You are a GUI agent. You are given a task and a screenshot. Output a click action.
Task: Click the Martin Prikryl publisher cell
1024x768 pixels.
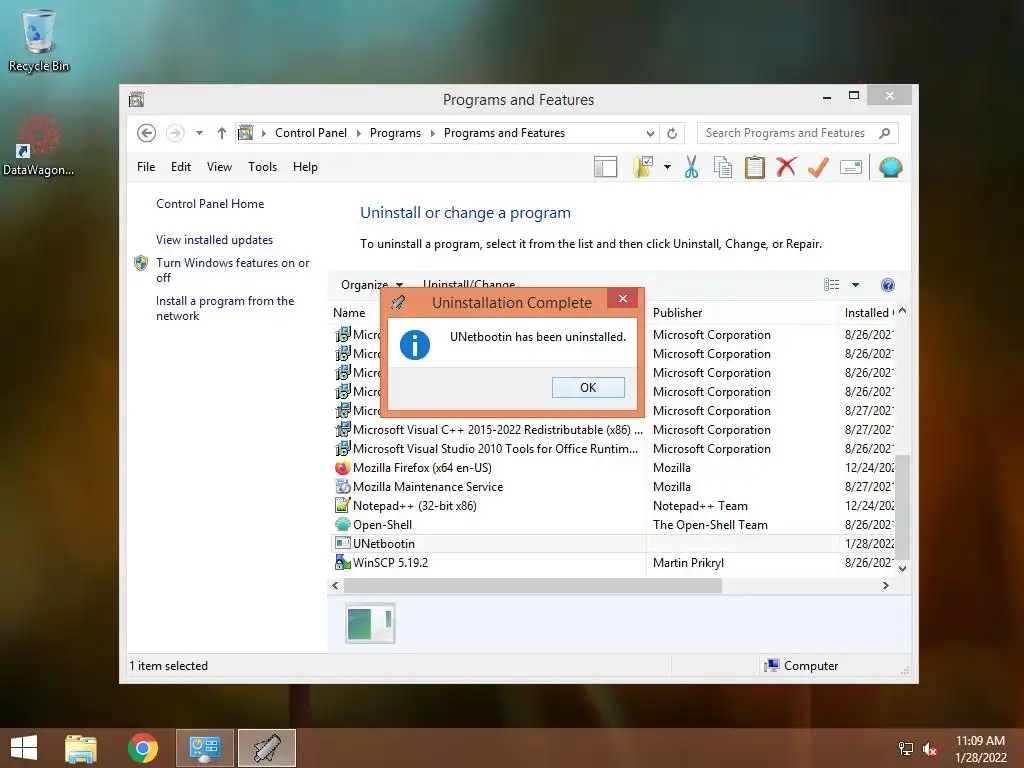[x=688, y=562]
